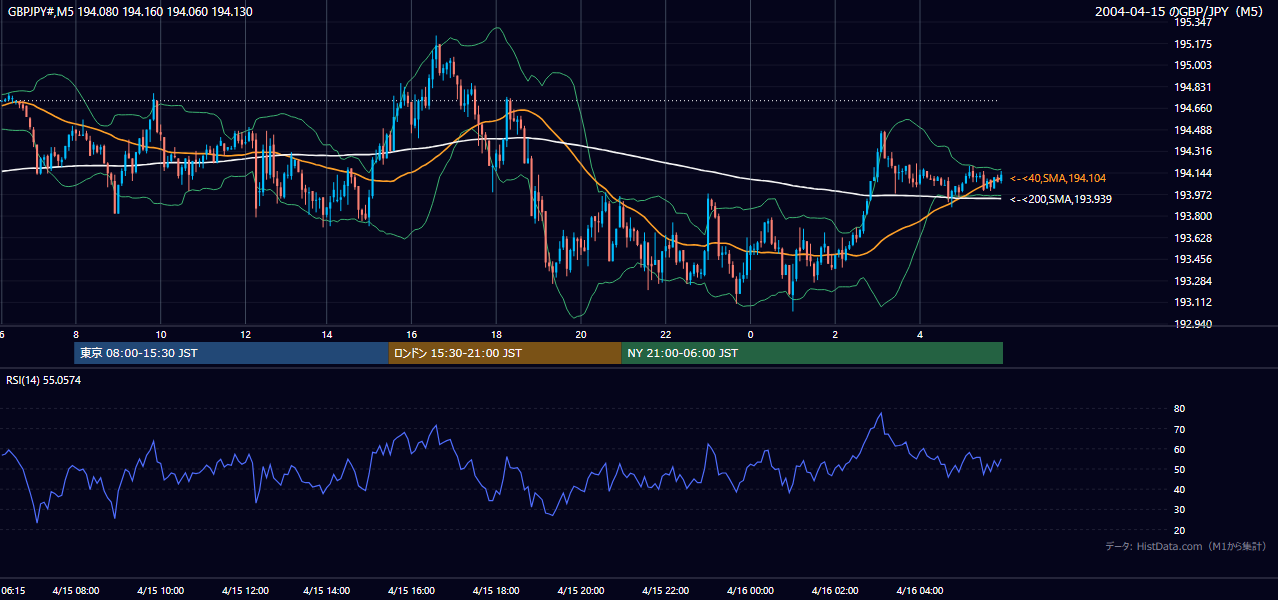
Task: Click the '2004-04-15 のGBP/JPY (M5)' heading
Action: pyautogui.click(x=1180, y=12)
